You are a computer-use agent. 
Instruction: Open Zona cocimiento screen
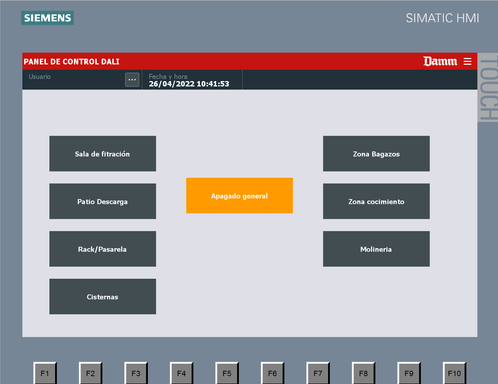click(376, 201)
